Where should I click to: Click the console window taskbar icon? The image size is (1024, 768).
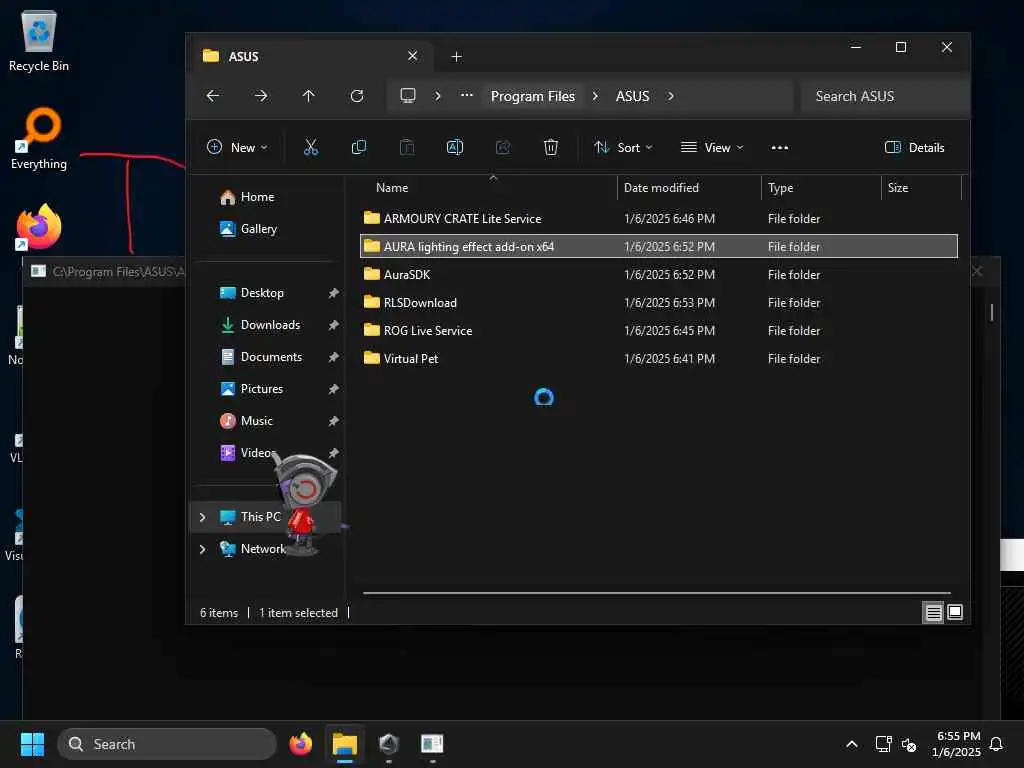(432, 744)
